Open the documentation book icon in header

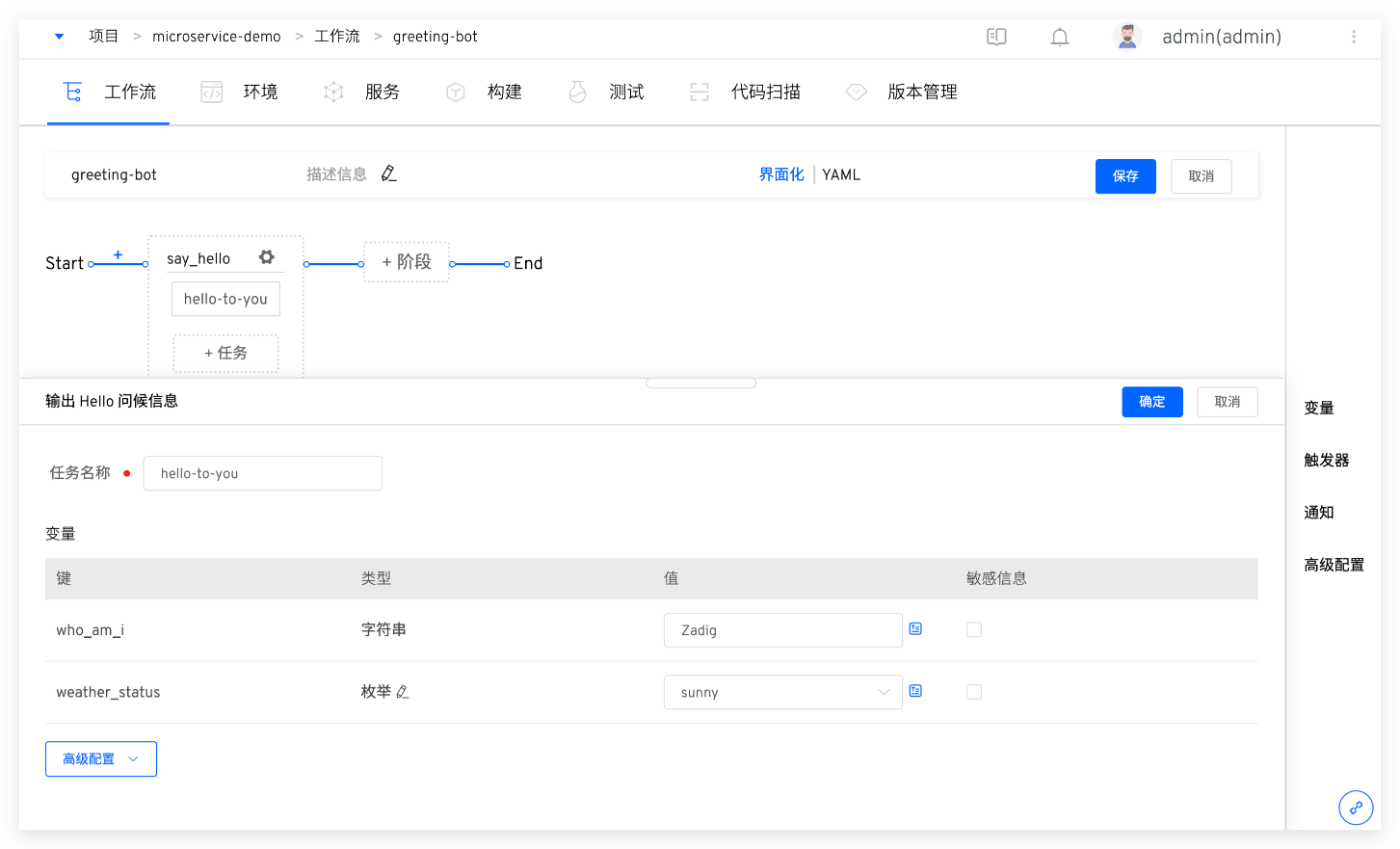coord(996,37)
